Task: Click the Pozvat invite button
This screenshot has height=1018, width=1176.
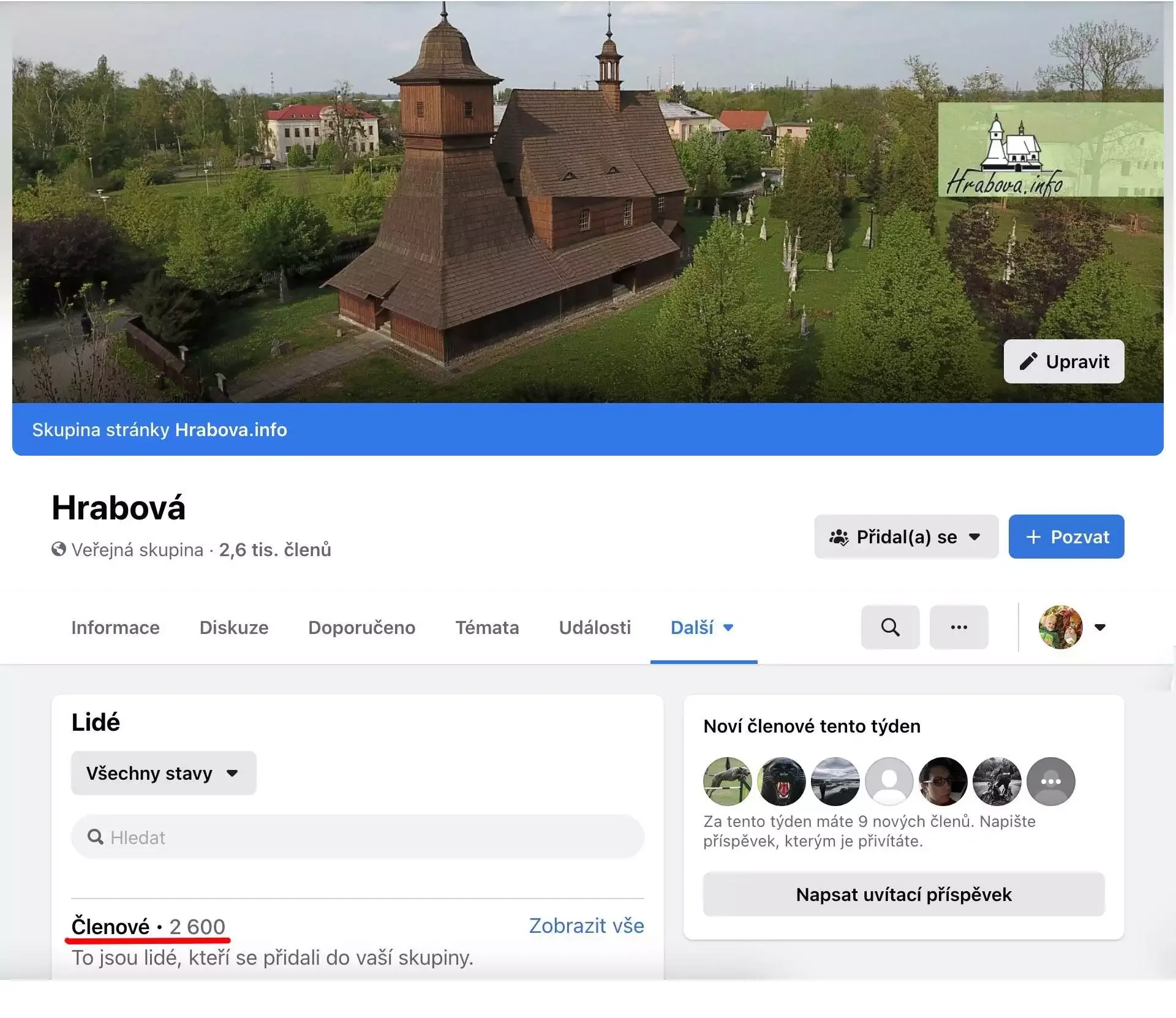Action: click(1066, 537)
